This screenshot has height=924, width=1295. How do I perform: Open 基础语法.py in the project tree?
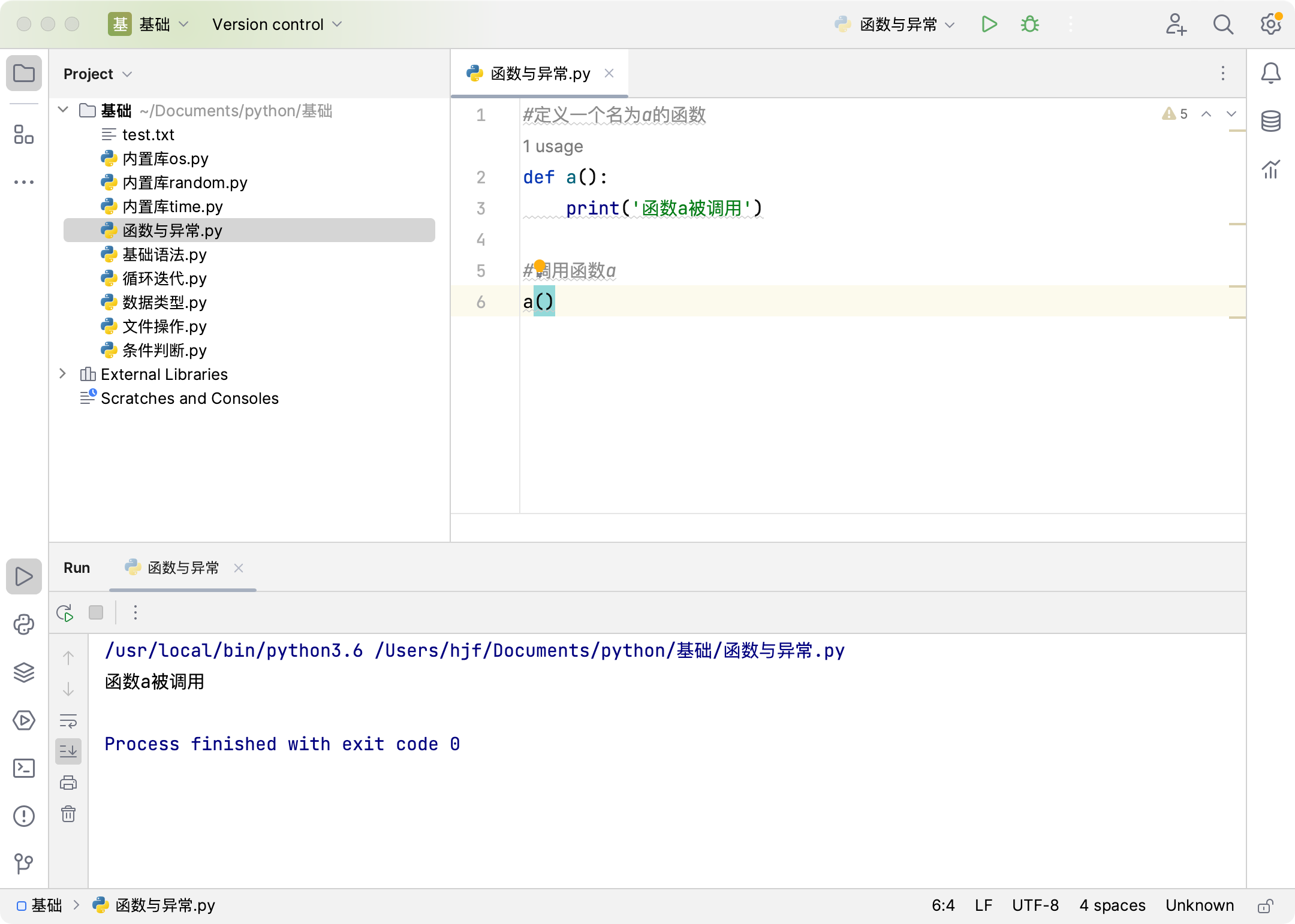click(164, 255)
